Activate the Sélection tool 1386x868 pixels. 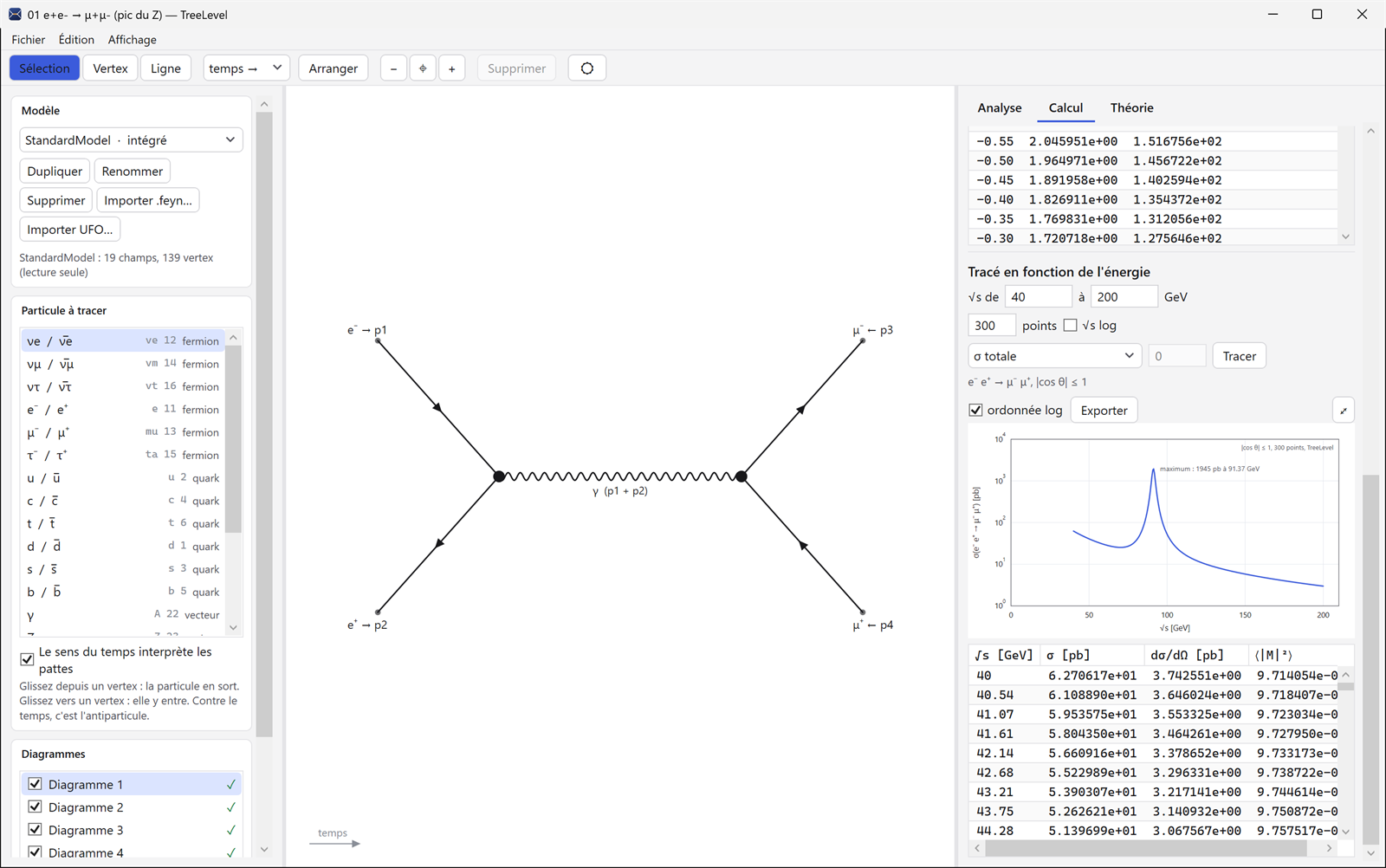coord(44,68)
